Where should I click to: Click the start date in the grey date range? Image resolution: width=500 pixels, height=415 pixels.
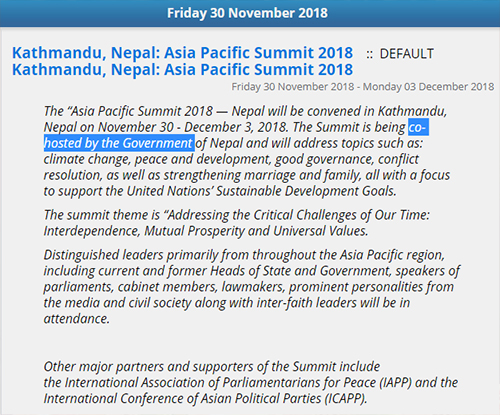tap(293, 87)
